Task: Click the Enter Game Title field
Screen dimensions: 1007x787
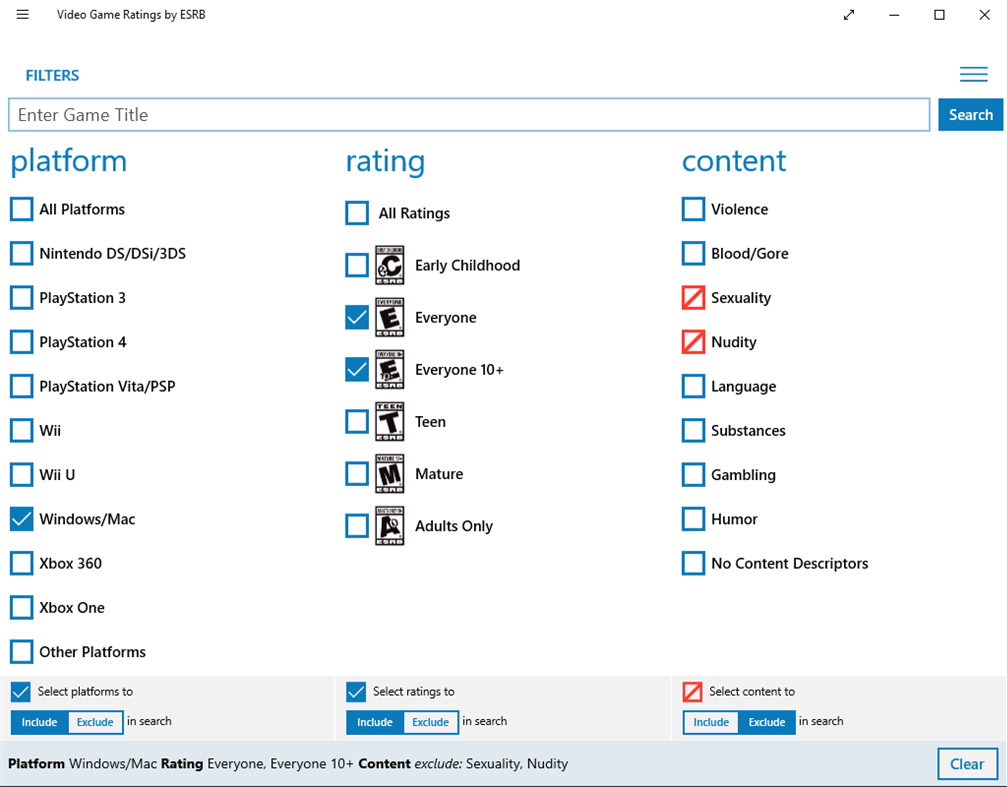Action: (400, 114)
